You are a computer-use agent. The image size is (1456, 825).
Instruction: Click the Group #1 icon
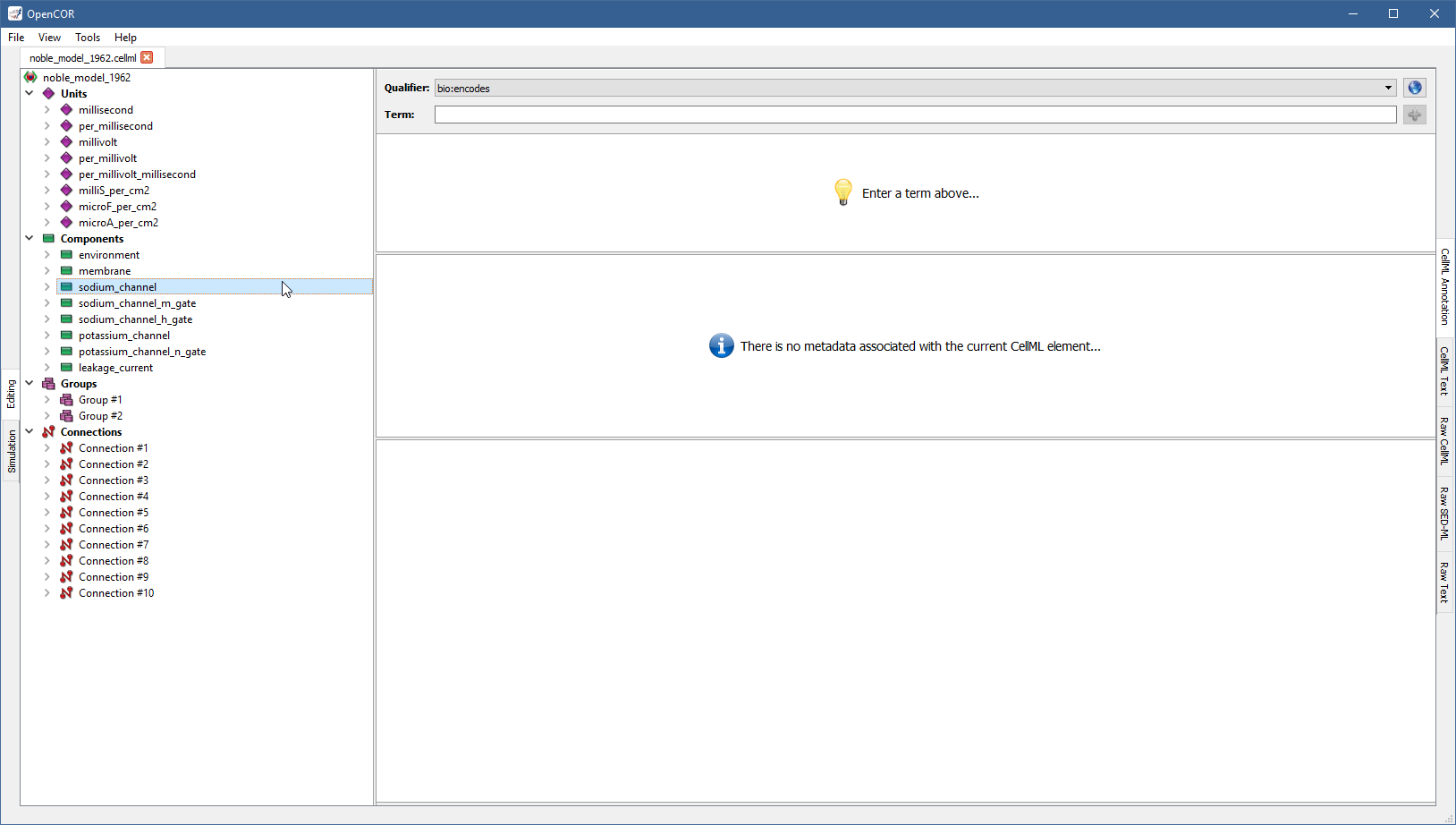(66, 400)
